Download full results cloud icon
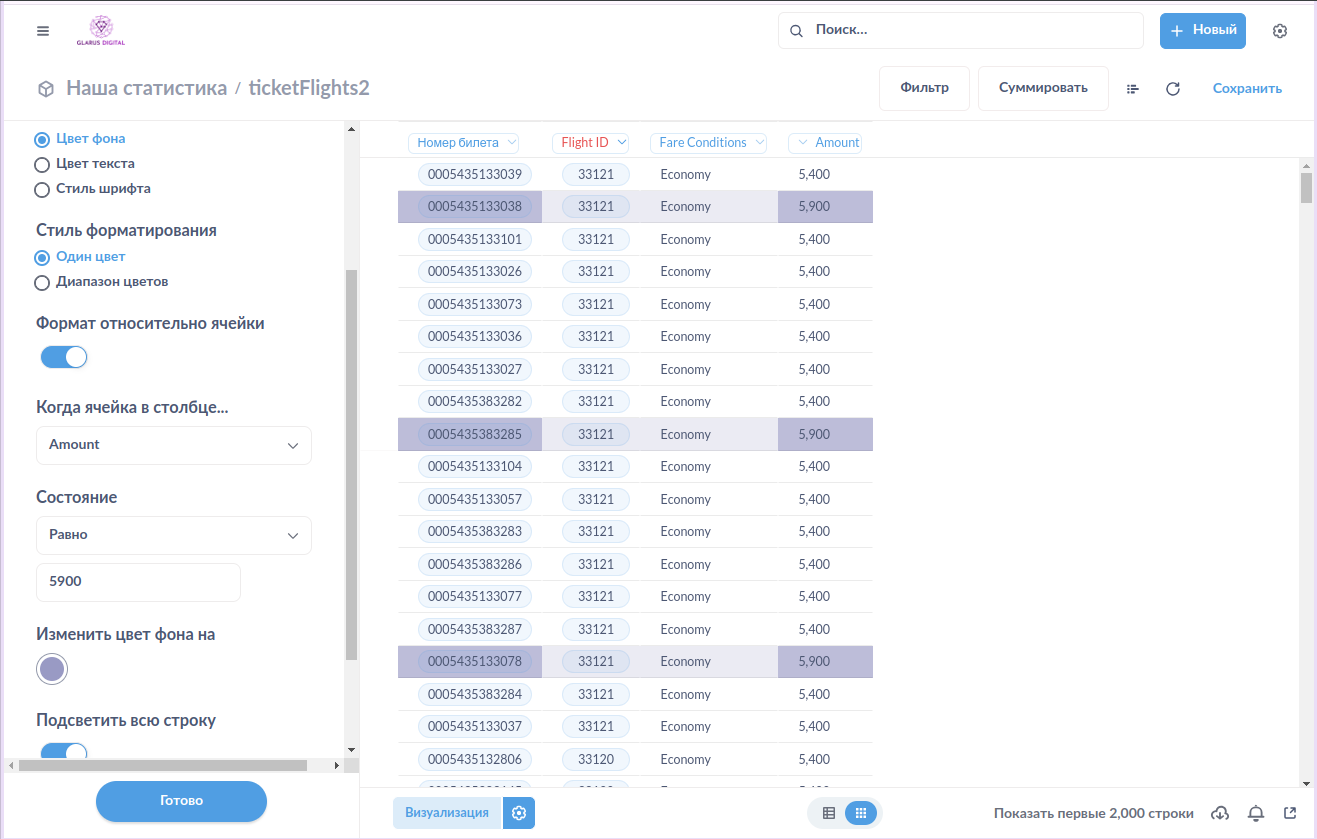 pyautogui.click(x=1219, y=813)
